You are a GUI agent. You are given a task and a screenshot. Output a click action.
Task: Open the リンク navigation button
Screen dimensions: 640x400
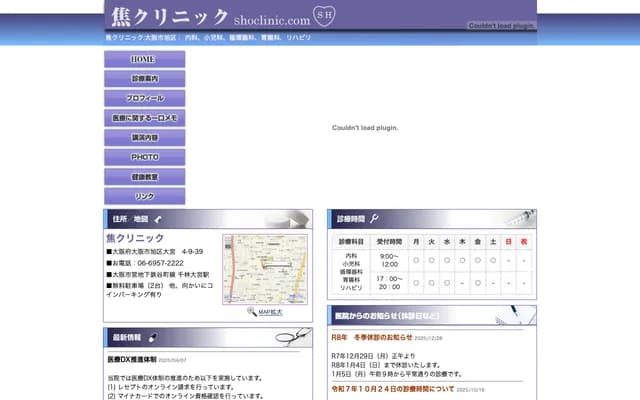144,196
